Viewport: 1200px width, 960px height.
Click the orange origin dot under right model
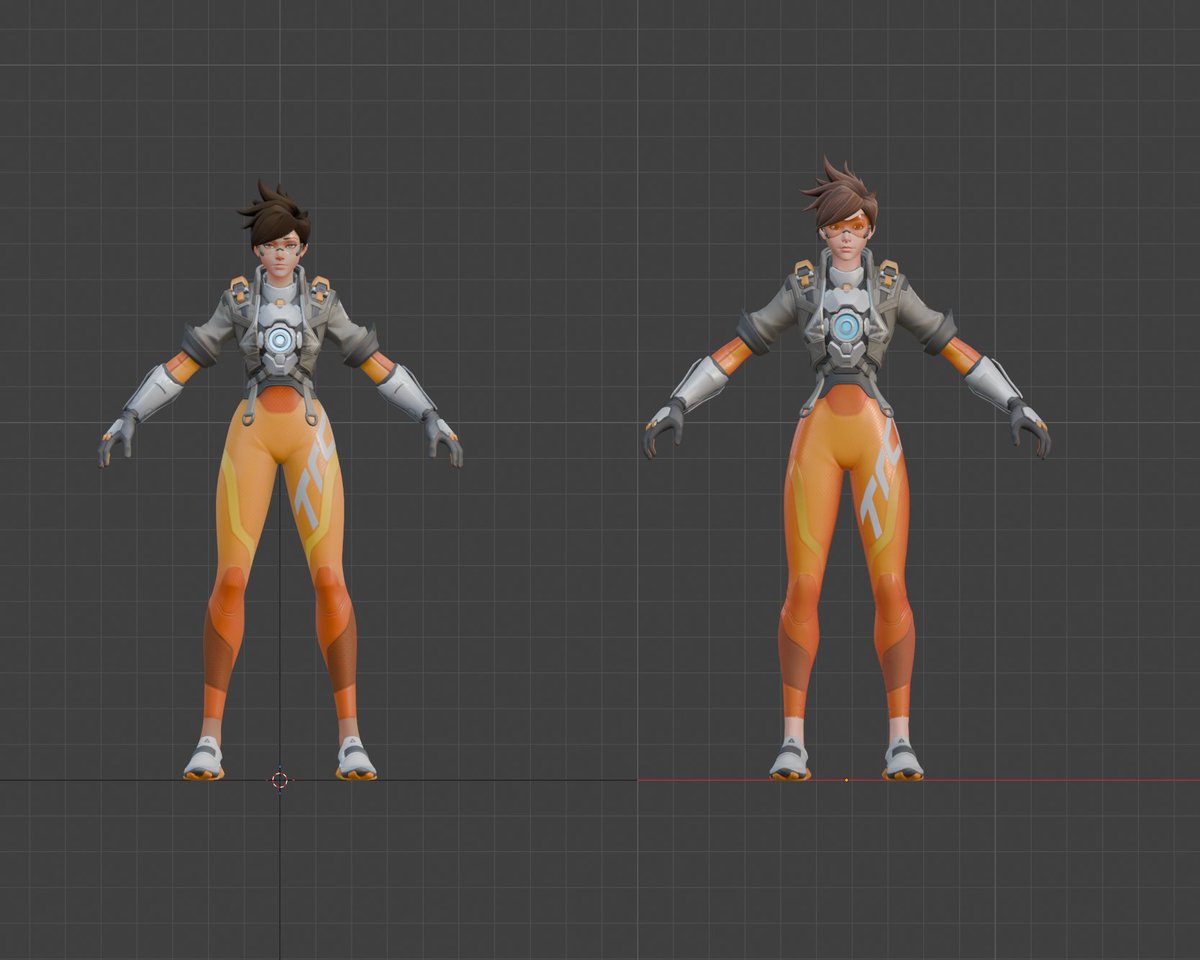[846, 780]
